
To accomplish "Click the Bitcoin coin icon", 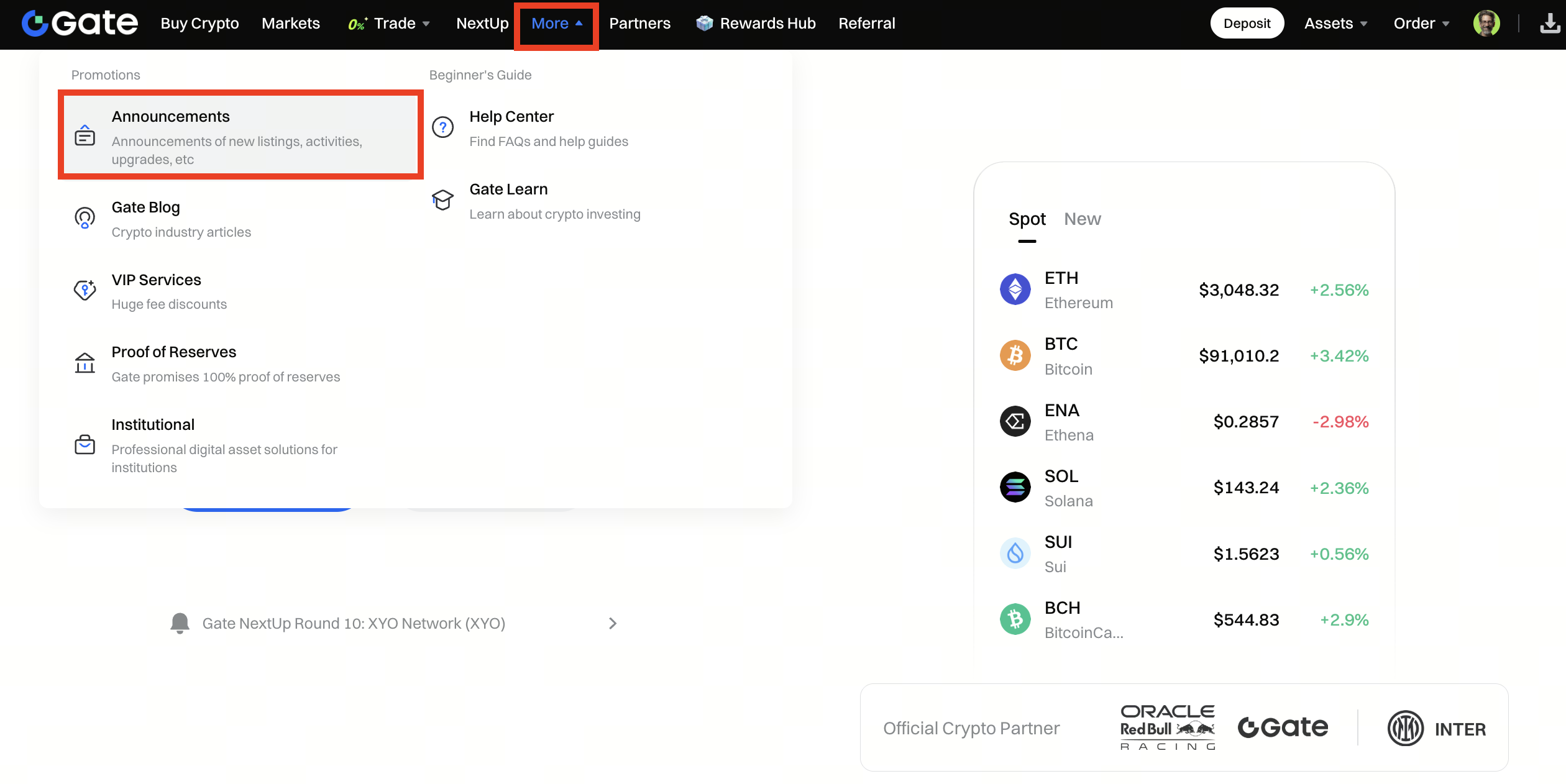I will [x=1015, y=355].
